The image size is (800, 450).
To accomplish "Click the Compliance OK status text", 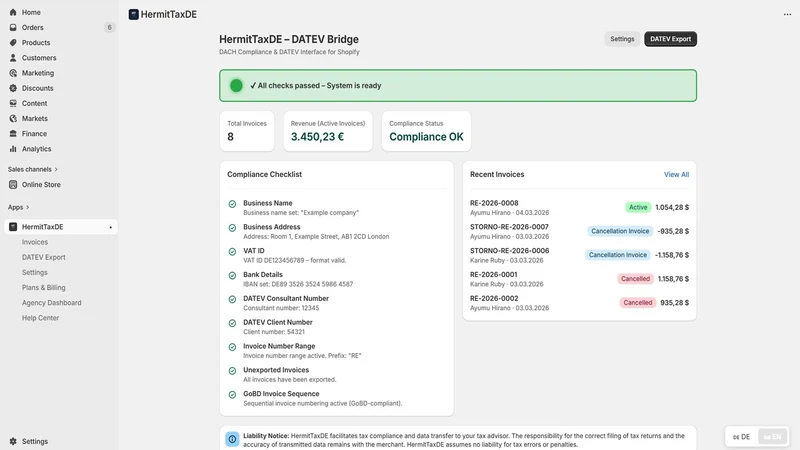I will point(426,137).
